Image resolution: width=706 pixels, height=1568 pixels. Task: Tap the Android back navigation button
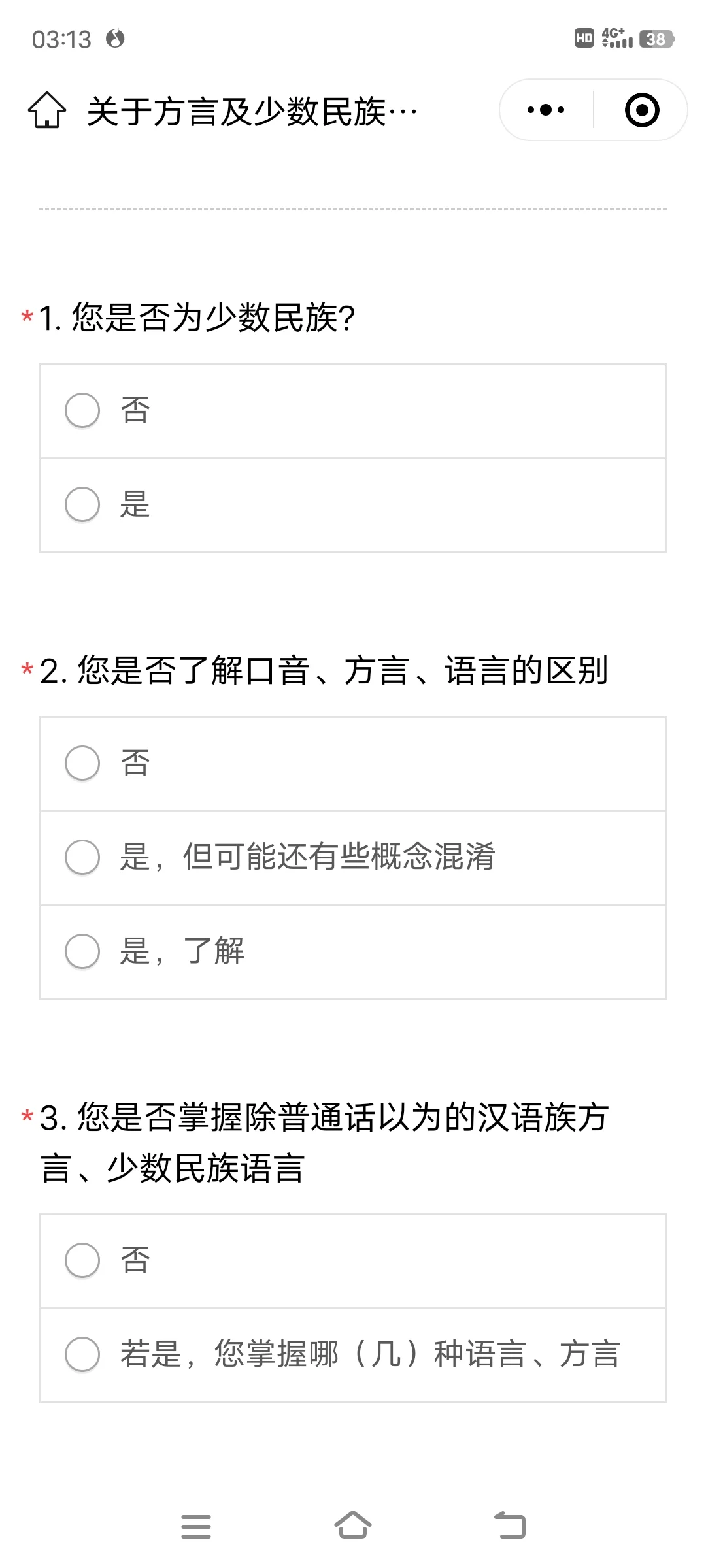[510, 1525]
